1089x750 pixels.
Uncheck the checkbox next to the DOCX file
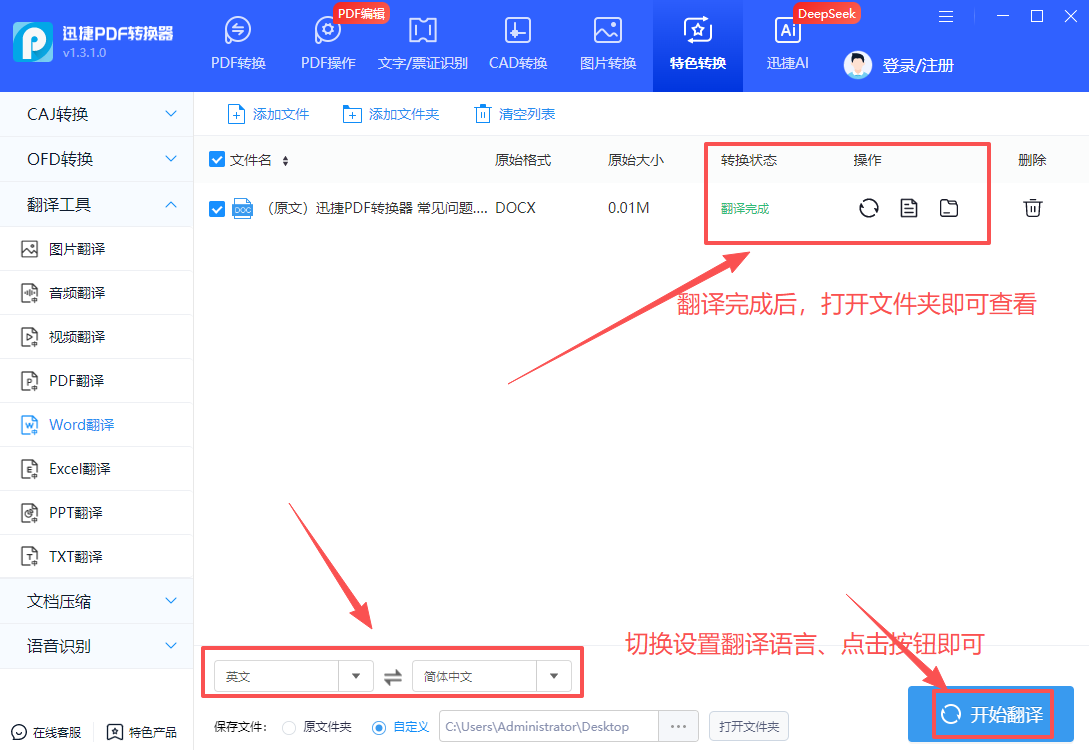click(216, 208)
